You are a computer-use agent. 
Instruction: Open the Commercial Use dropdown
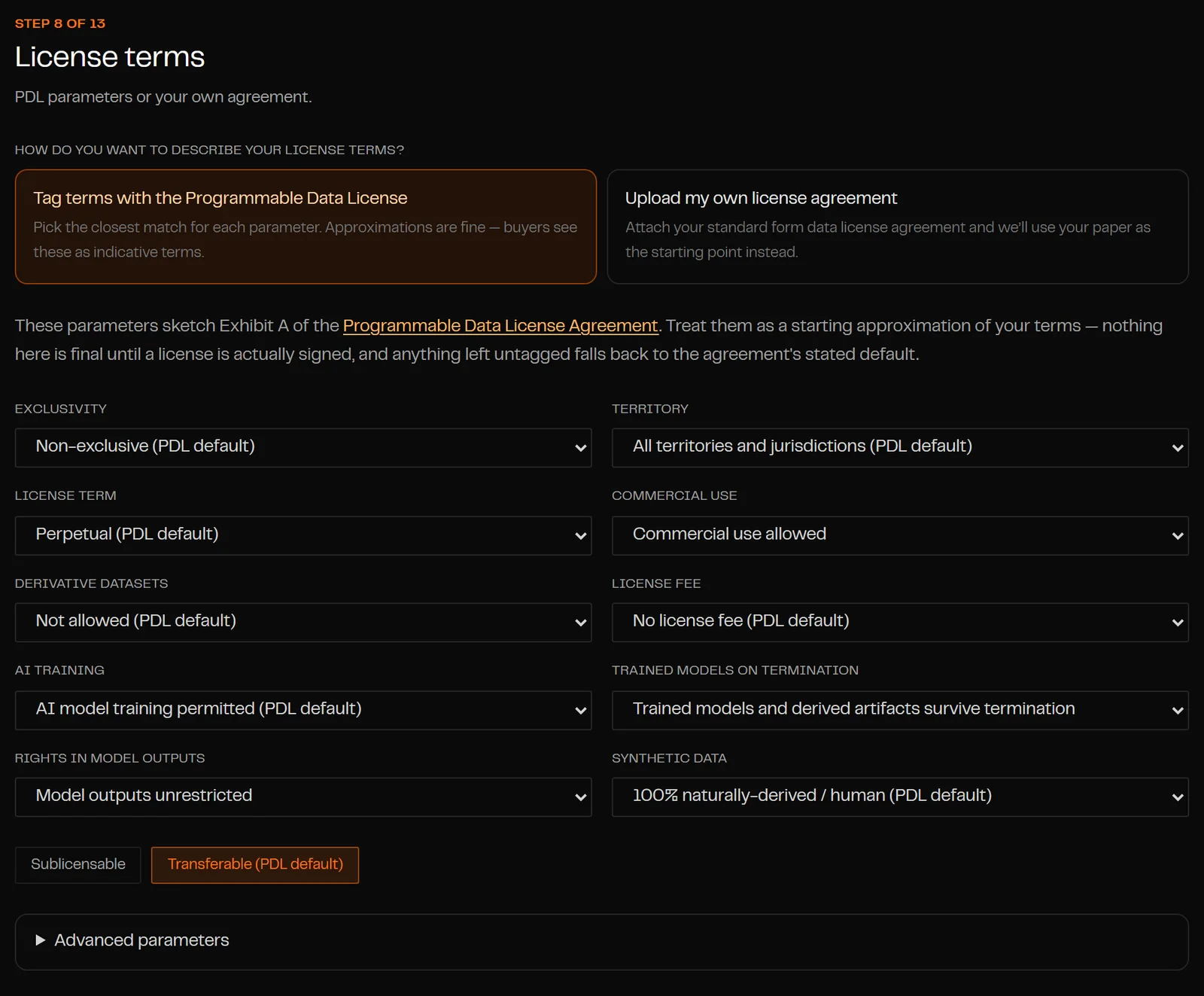900,535
